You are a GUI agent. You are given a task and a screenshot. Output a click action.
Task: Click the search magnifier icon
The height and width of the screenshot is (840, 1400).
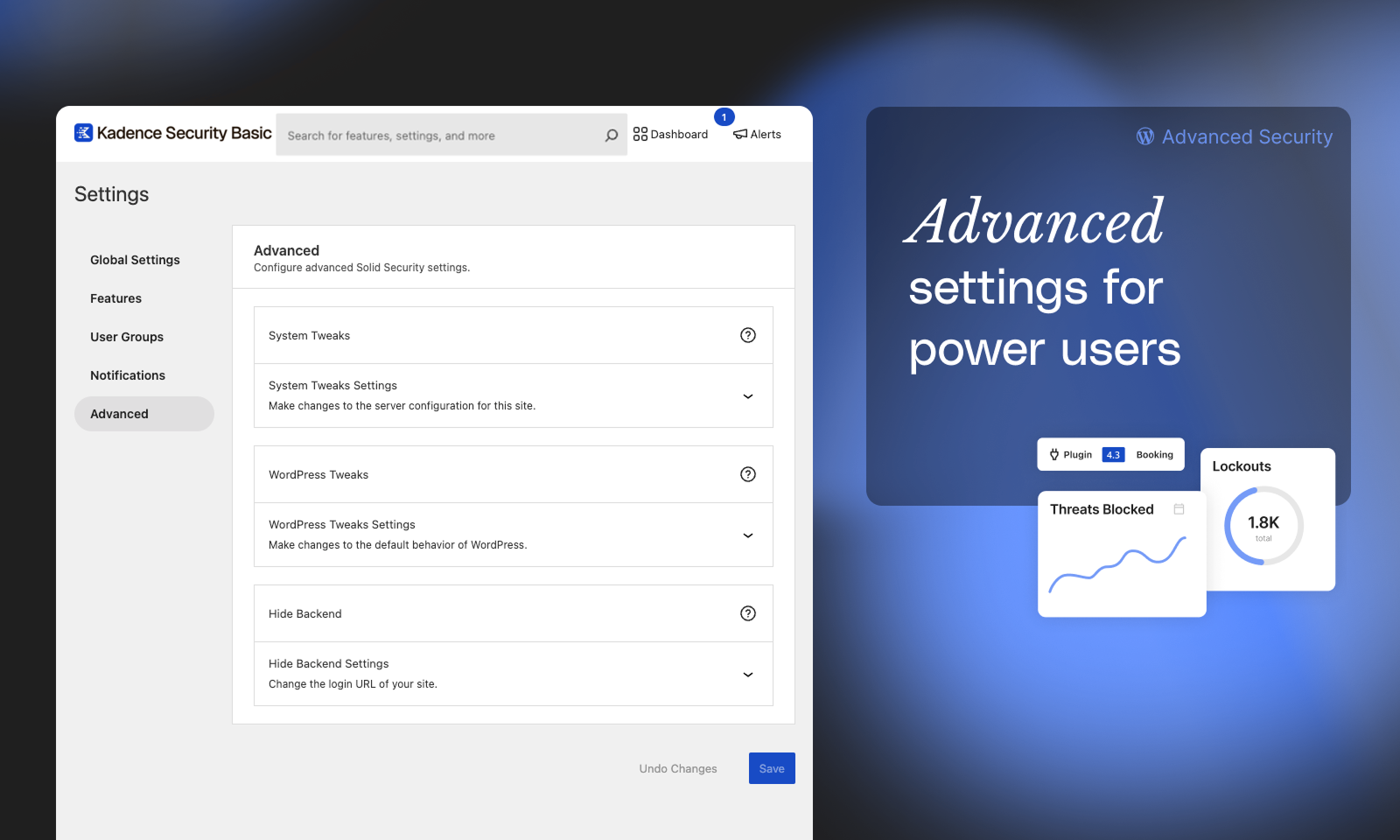[612, 136]
